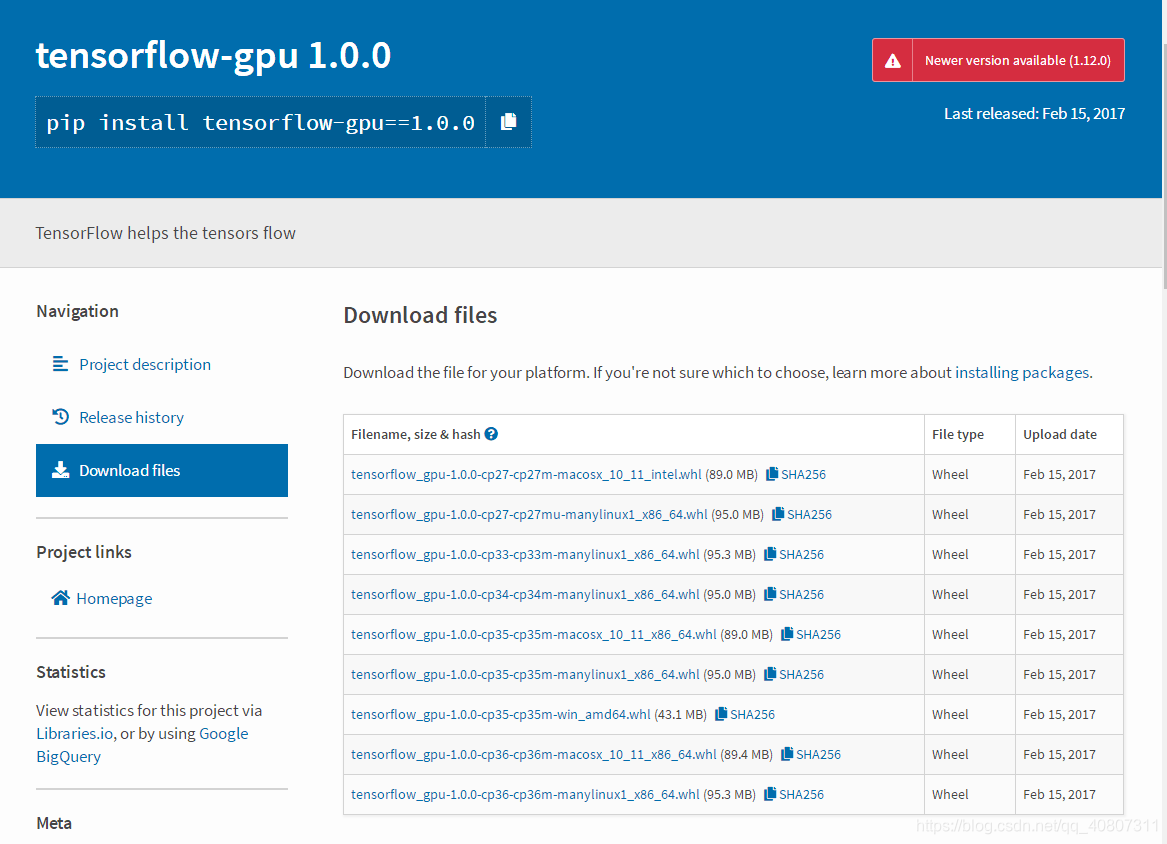Visit the project Homepage link

114,598
